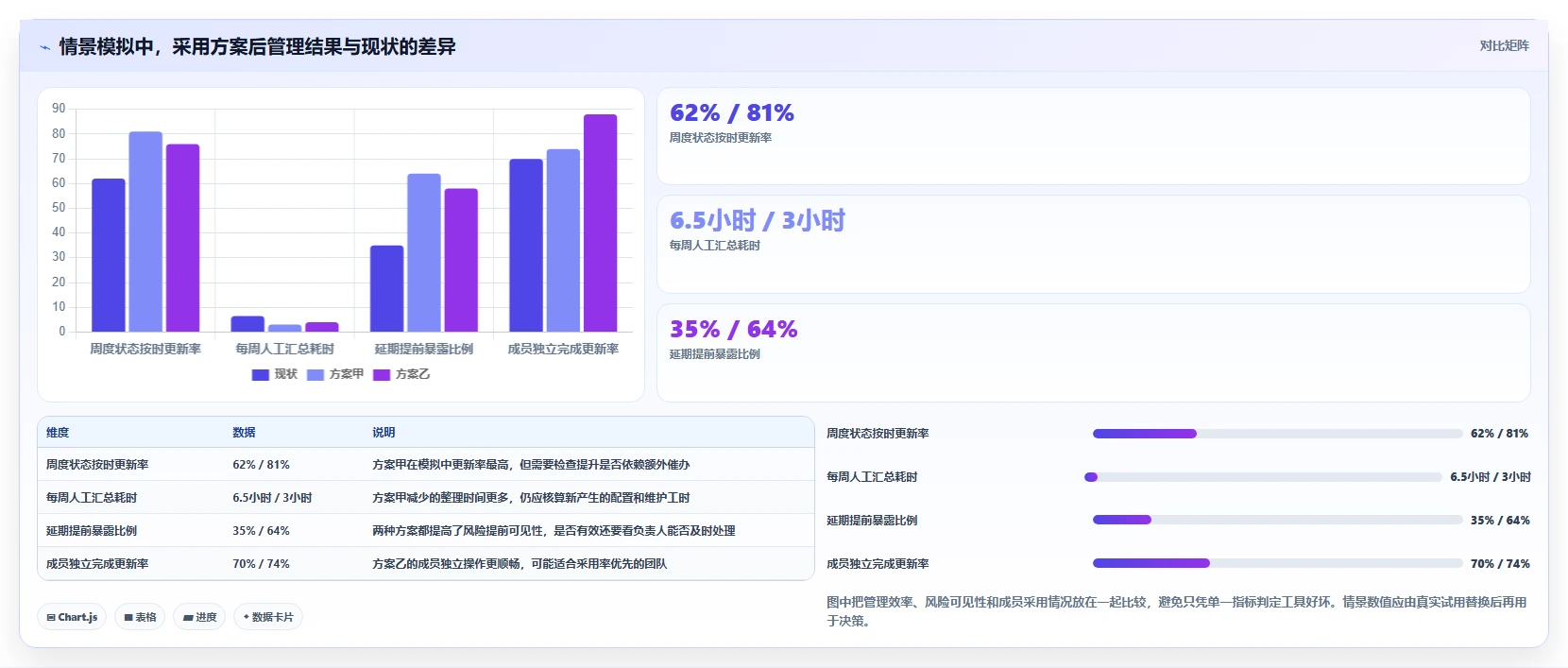Click the description starting 方案乙的成员独立操作
This screenshot has width=1568, height=668.
(x=520, y=564)
